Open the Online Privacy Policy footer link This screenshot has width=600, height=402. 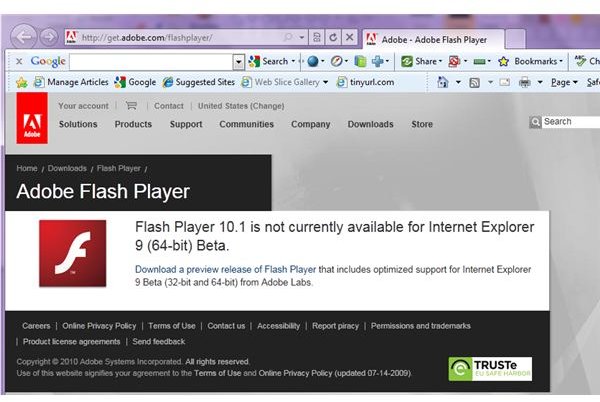pos(99,326)
